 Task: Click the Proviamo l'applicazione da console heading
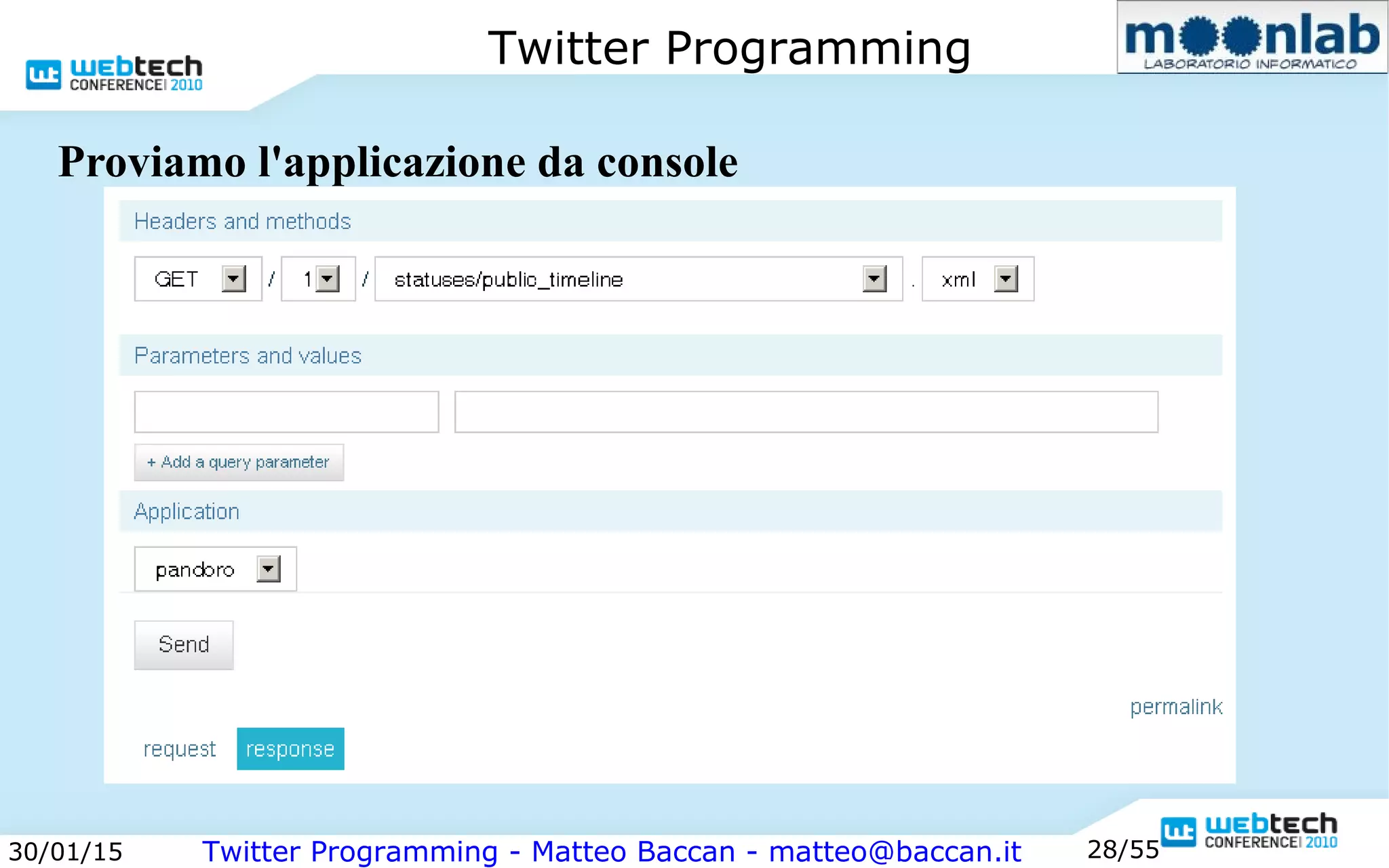click(398, 162)
